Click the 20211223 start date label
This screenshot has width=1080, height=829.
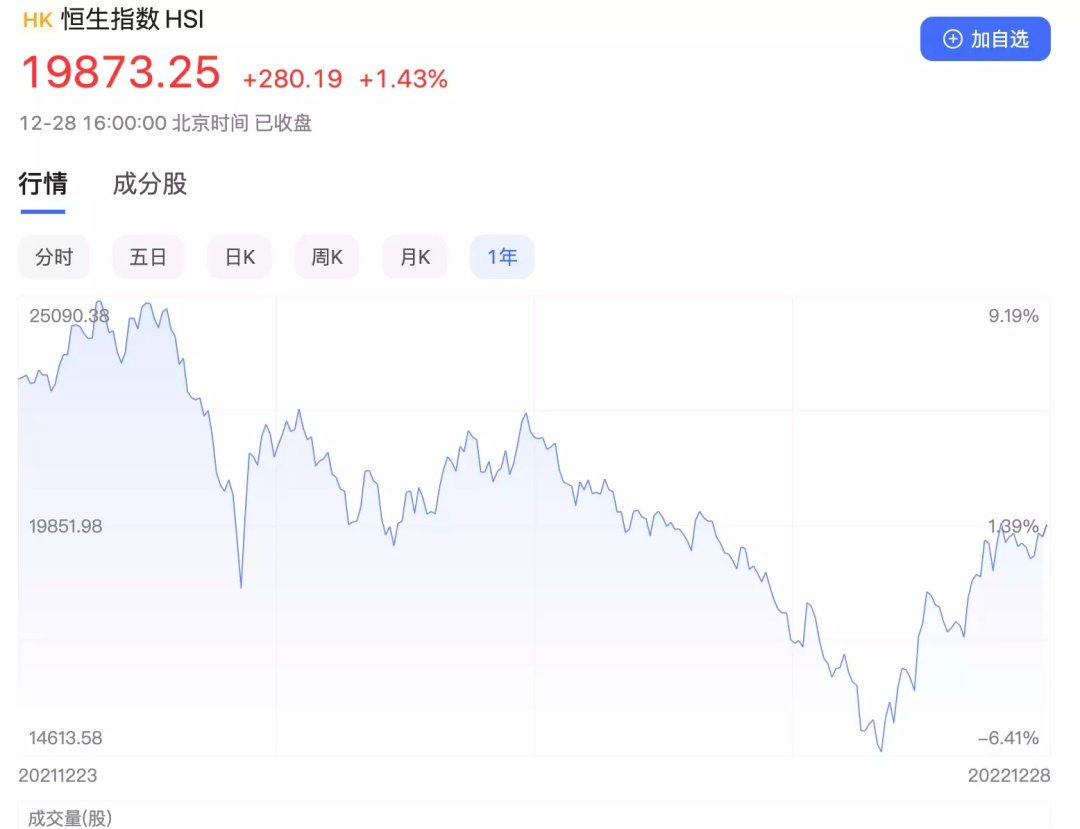[x=58, y=775]
